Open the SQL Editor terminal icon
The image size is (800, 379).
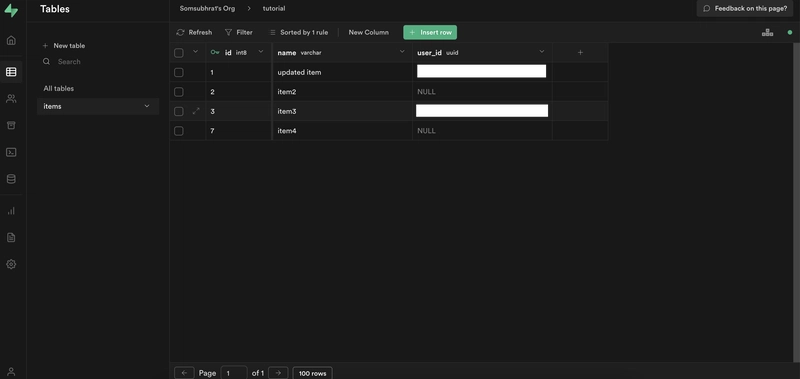point(11,152)
